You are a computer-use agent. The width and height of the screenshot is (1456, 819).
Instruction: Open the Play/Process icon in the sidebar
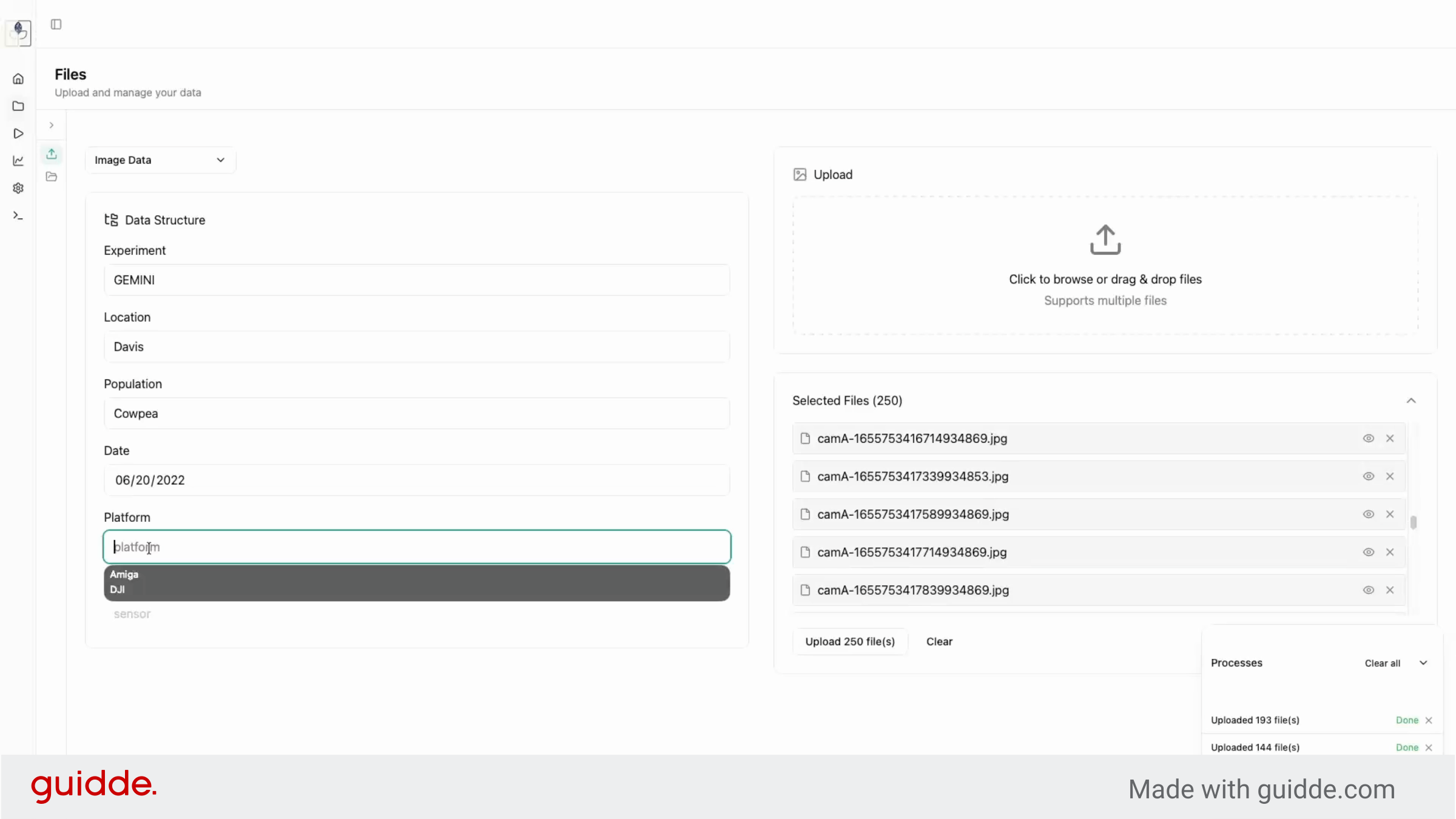(18, 133)
